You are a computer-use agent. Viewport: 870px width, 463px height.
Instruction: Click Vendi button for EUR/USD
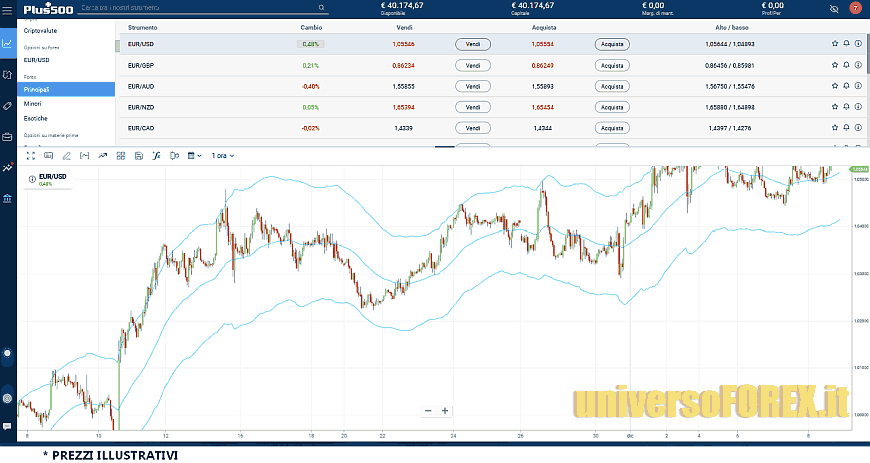[472, 44]
